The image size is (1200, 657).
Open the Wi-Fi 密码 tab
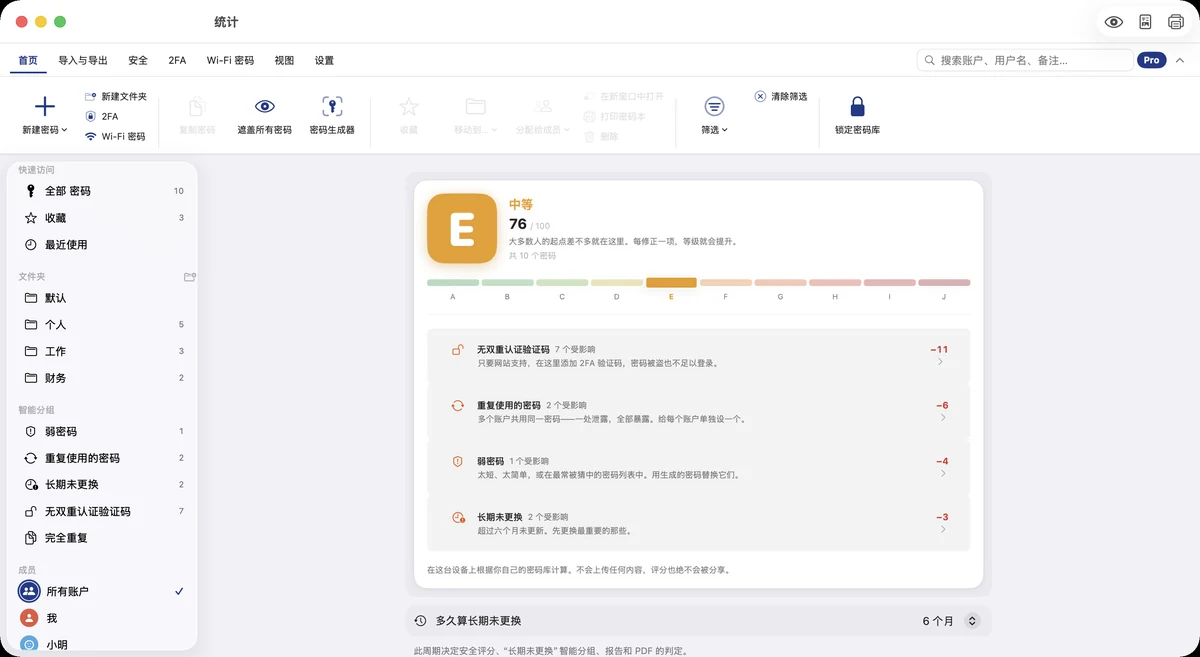coord(230,60)
